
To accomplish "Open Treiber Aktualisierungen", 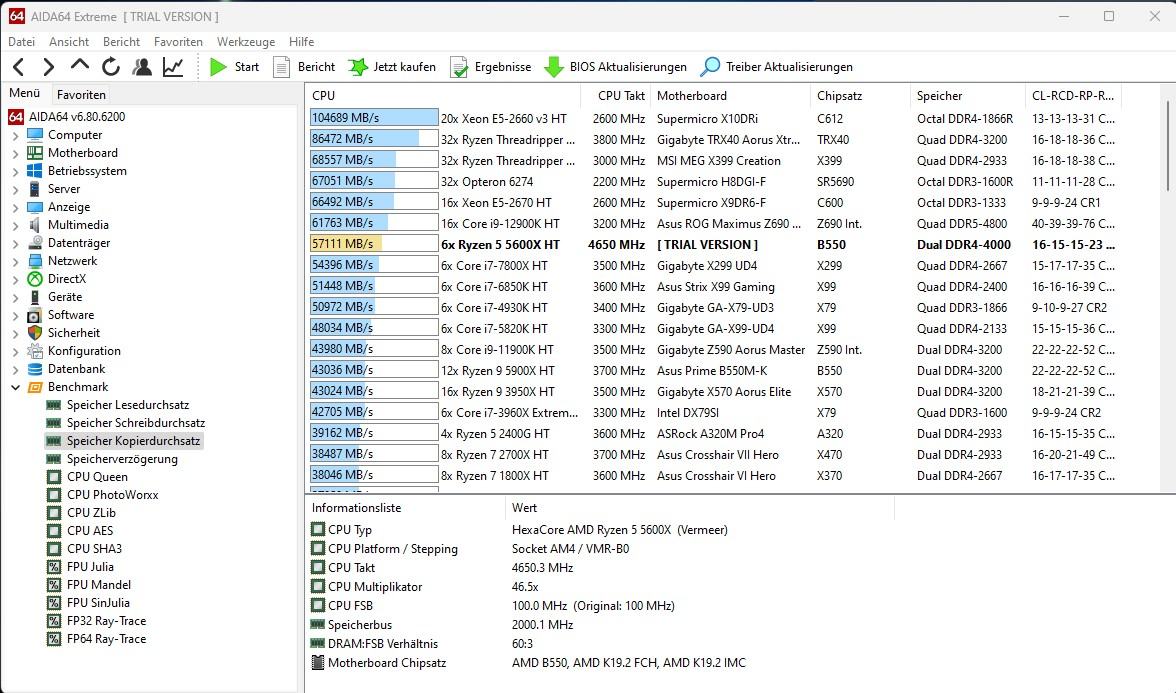I will tap(776, 67).
